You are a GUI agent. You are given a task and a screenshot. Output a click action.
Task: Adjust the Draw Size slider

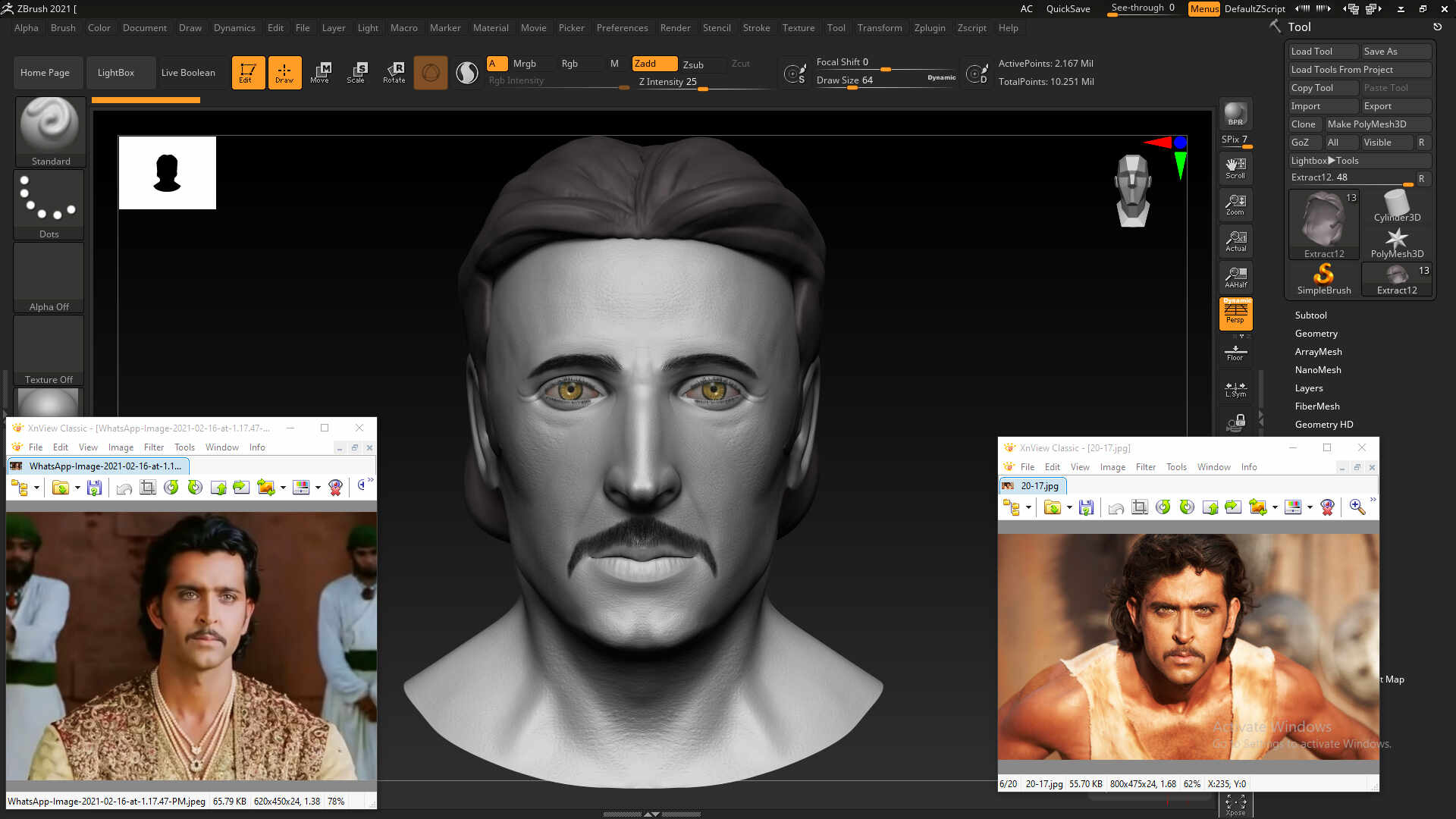tap(886, 81)
